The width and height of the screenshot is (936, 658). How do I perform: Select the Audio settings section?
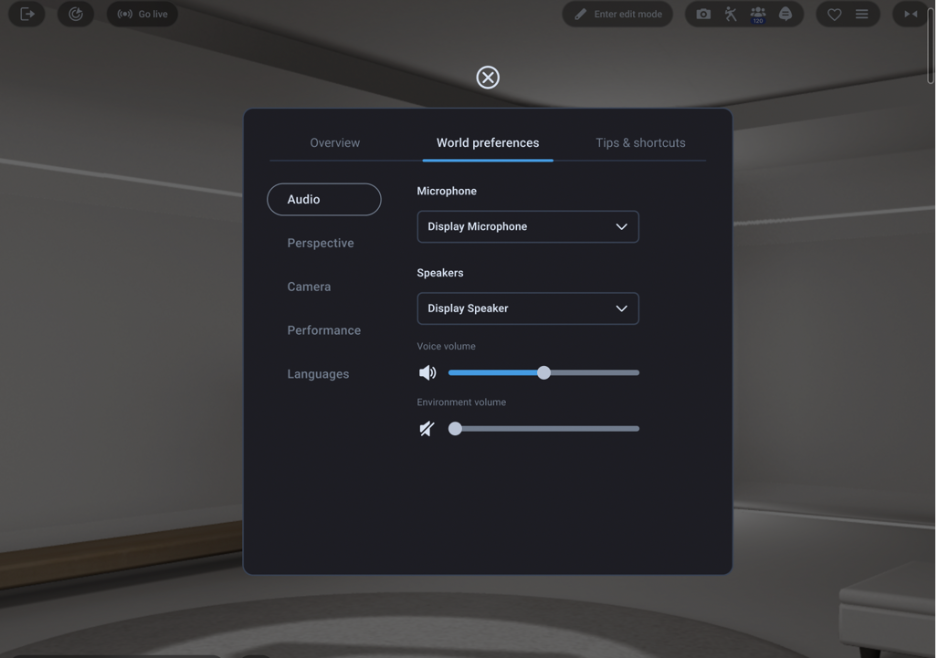(323, 199)
